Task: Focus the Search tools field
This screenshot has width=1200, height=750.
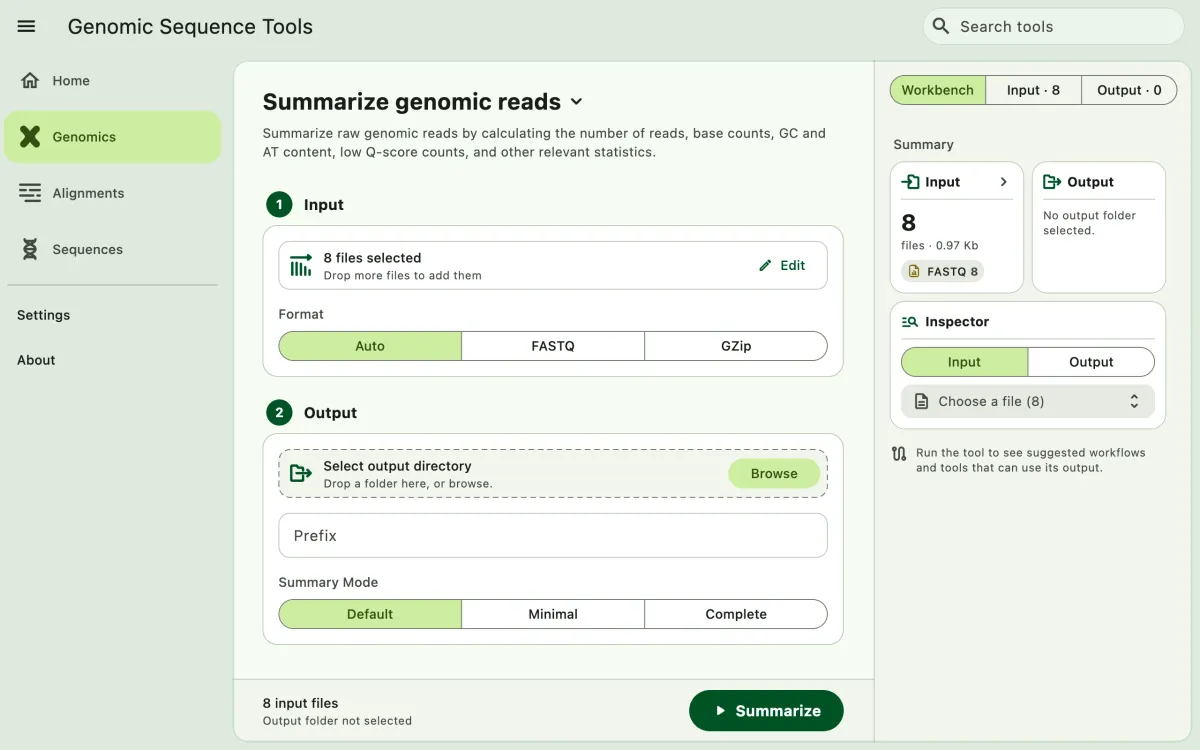Action: 1053,26
